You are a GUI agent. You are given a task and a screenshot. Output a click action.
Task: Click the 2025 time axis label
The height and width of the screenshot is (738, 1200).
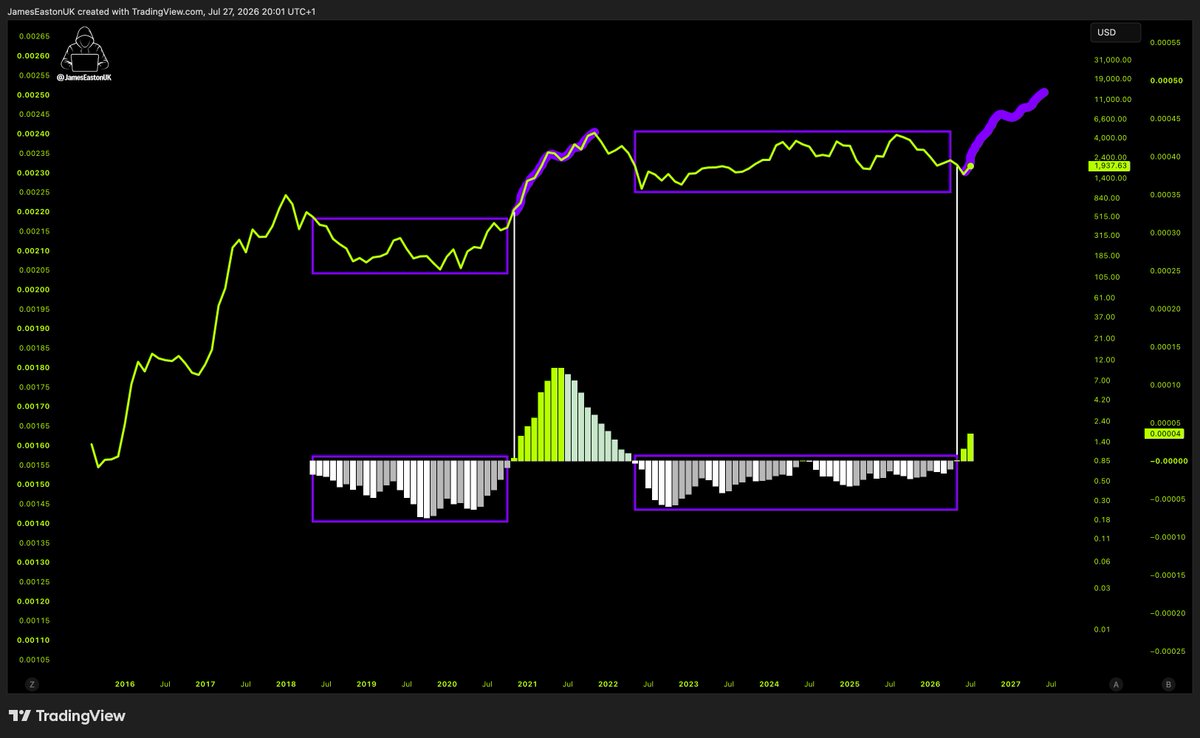tap(849, 684)
